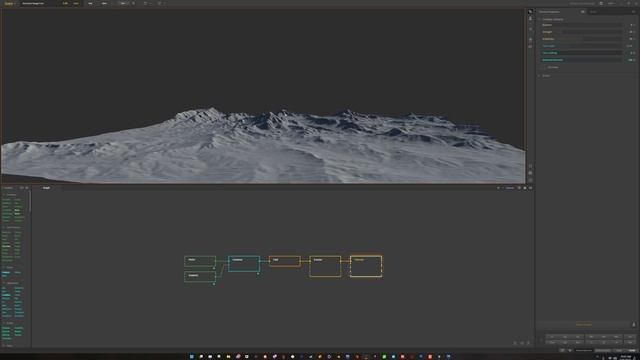
Task: Open the second icon in the properties side strip
Action: [530, 19]
